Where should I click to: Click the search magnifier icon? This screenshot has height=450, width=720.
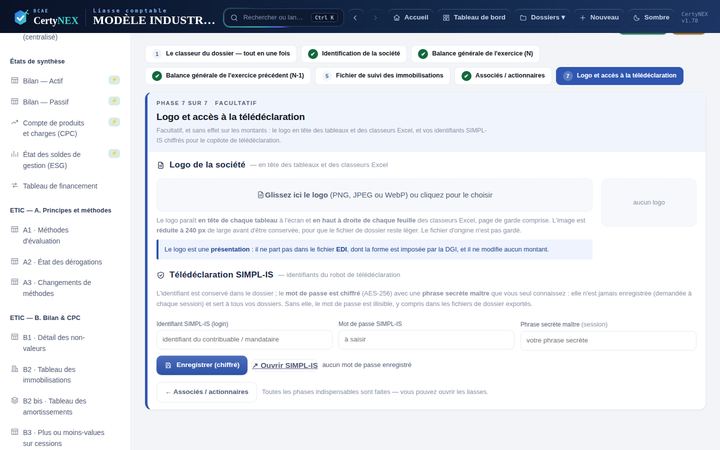coord(234,17)
